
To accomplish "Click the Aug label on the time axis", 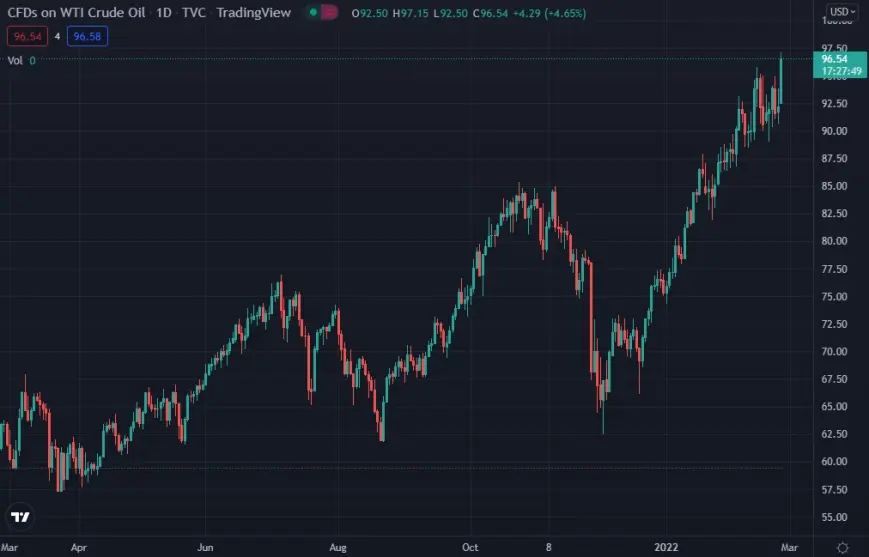I will (x=338, y=548).
